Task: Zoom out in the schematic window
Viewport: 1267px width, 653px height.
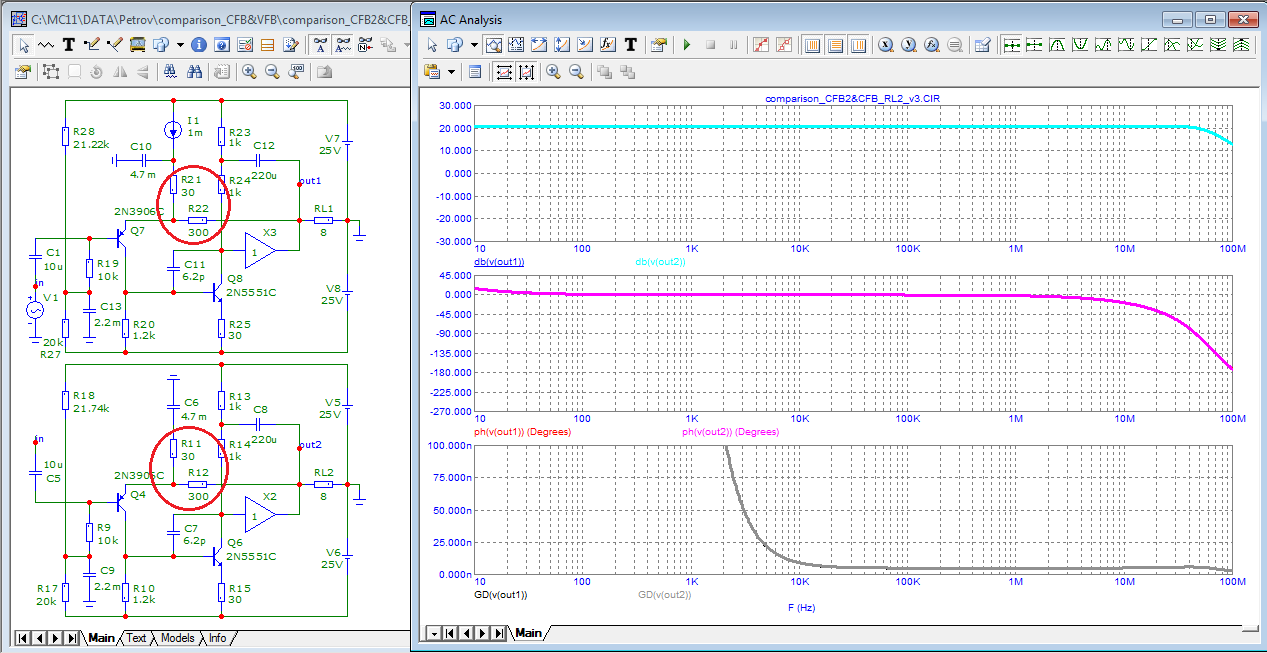Action: click(x=272, y=72)
